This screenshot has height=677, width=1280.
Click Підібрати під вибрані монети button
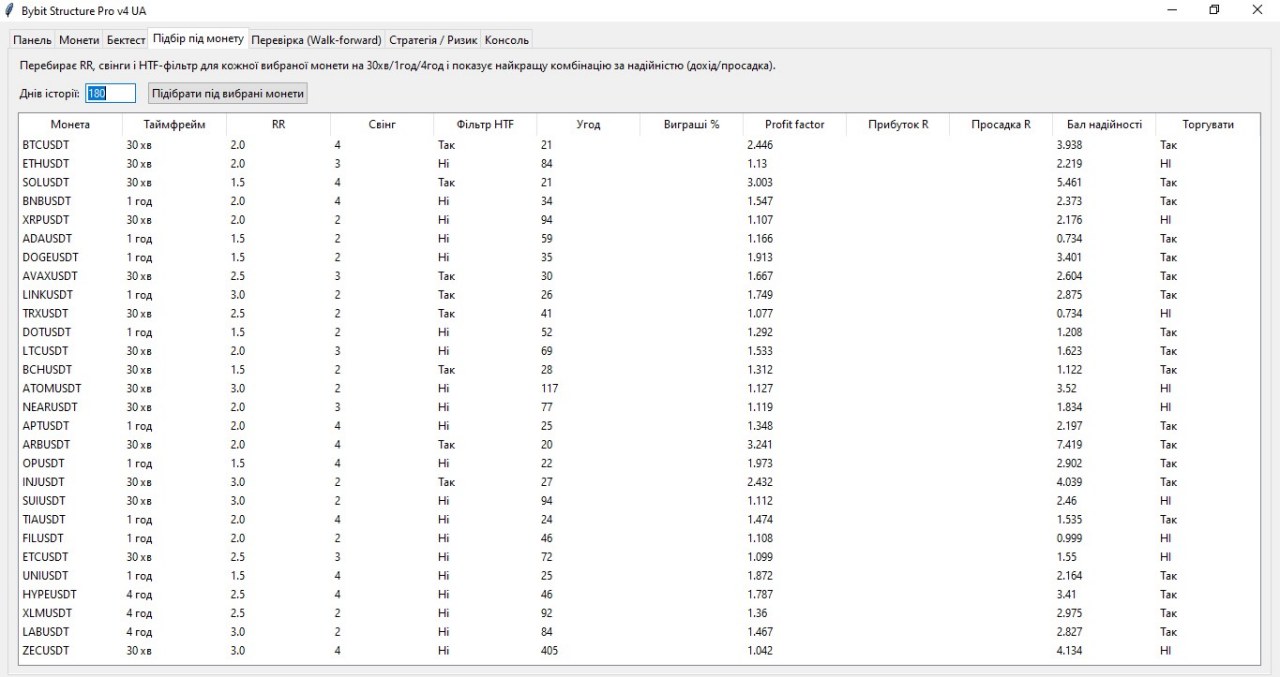[x=227, y=93]
